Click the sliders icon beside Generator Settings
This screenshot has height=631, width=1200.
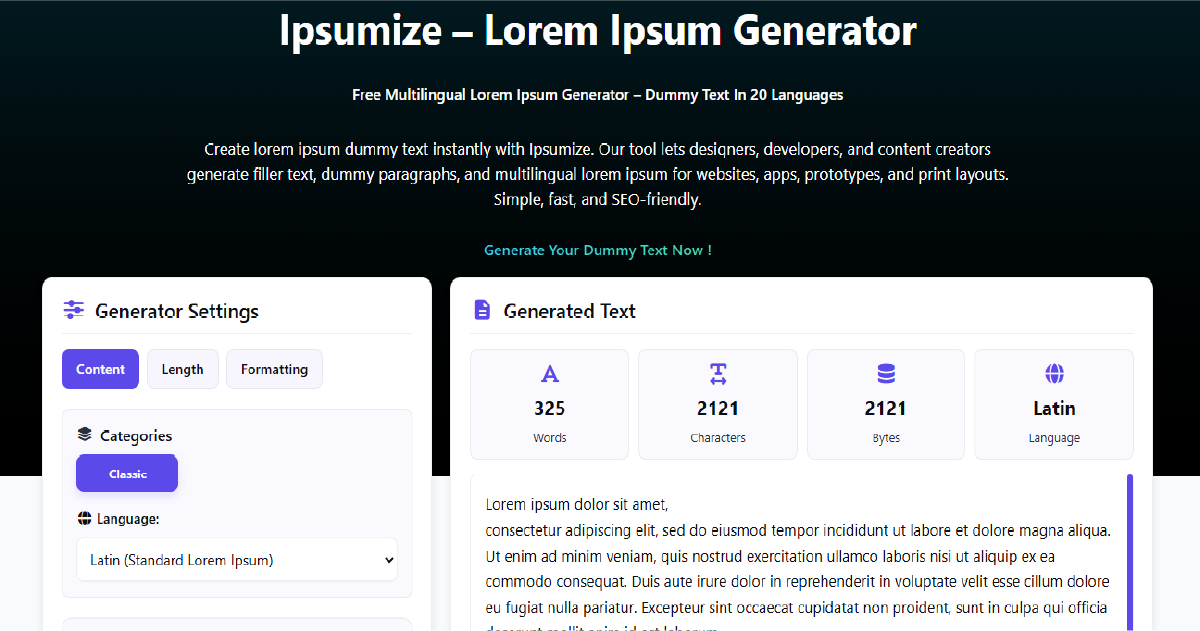point(73,311)
